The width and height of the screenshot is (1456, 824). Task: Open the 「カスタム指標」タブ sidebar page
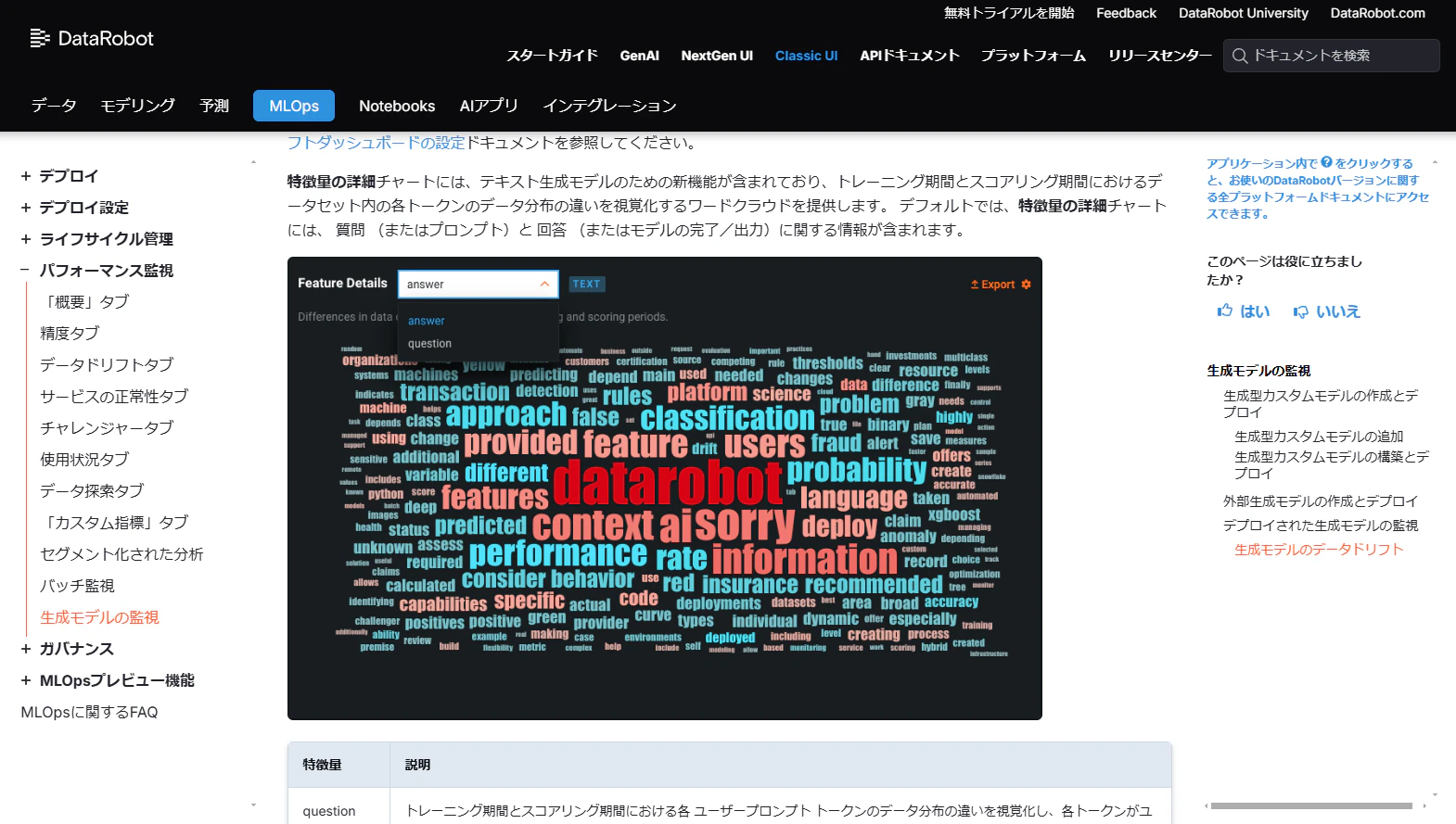point(116,523)
